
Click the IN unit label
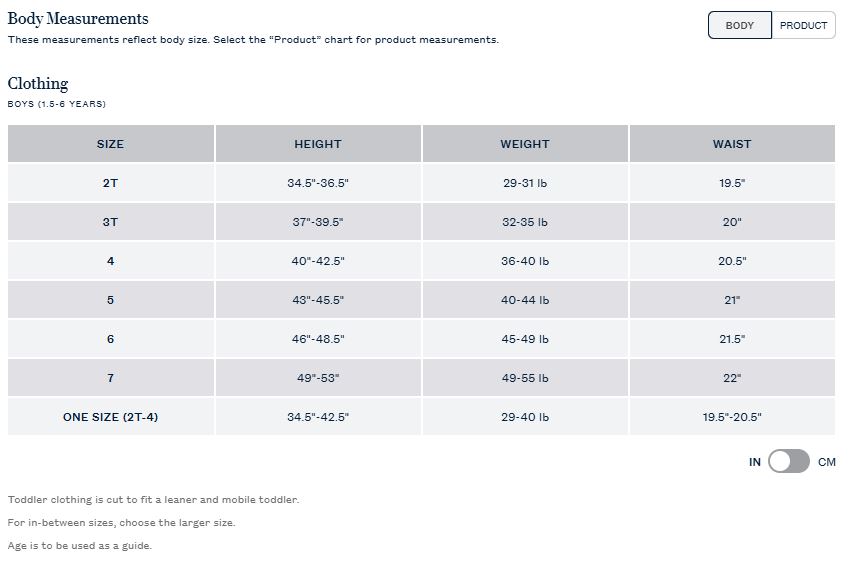[755, 462]
